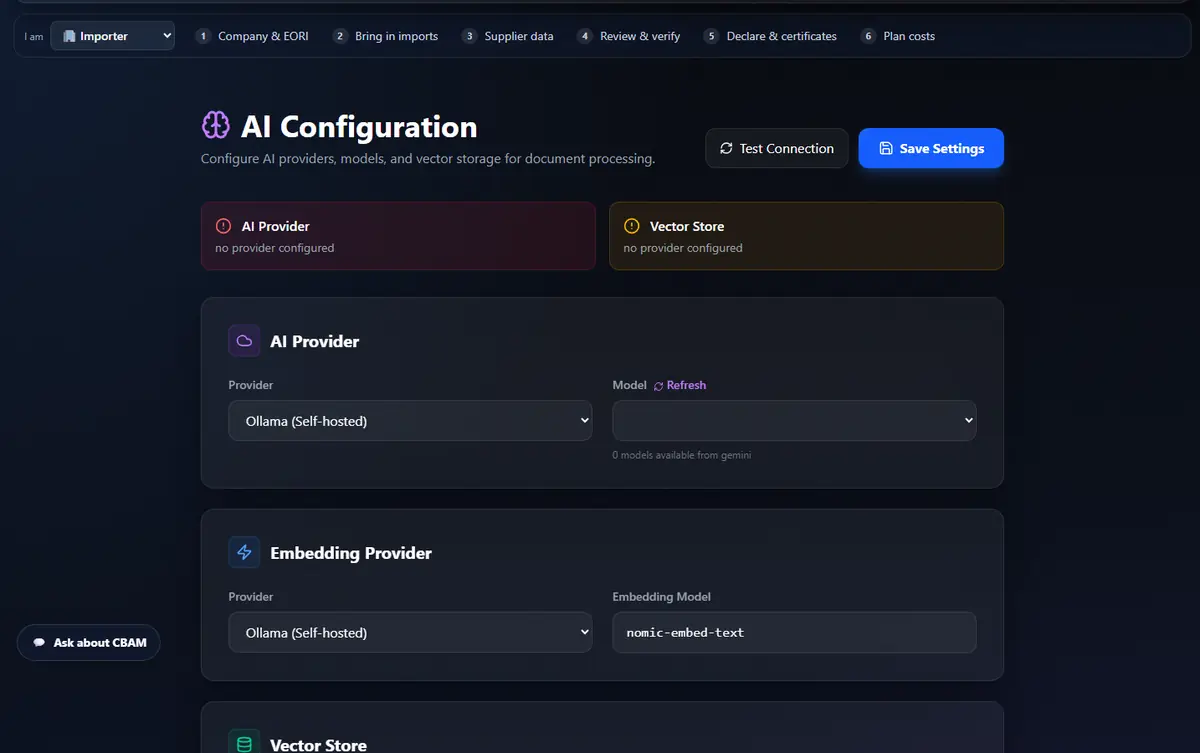Image resolution: width=1200 pixels, height=753 pixels.
Task: Click the Vector Store section heading
Action: [x=318, y=745]
